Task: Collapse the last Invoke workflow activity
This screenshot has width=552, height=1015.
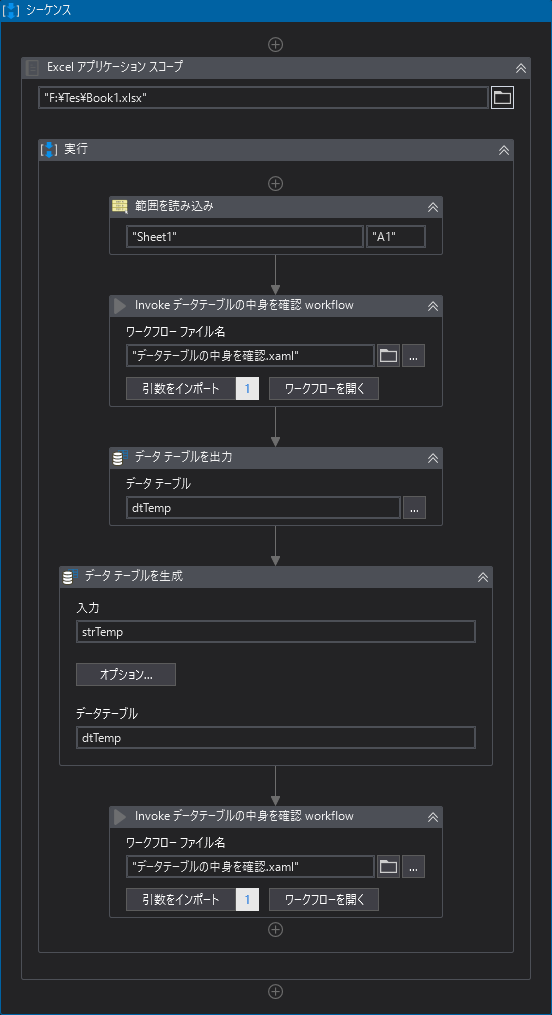Action: (433, 817)
